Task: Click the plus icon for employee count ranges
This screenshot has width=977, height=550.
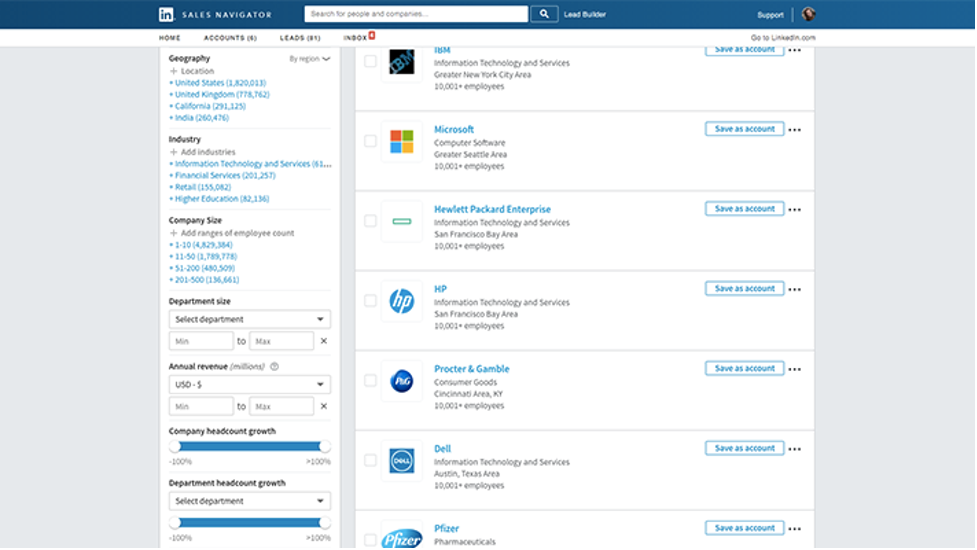Action: coord(174,233)
